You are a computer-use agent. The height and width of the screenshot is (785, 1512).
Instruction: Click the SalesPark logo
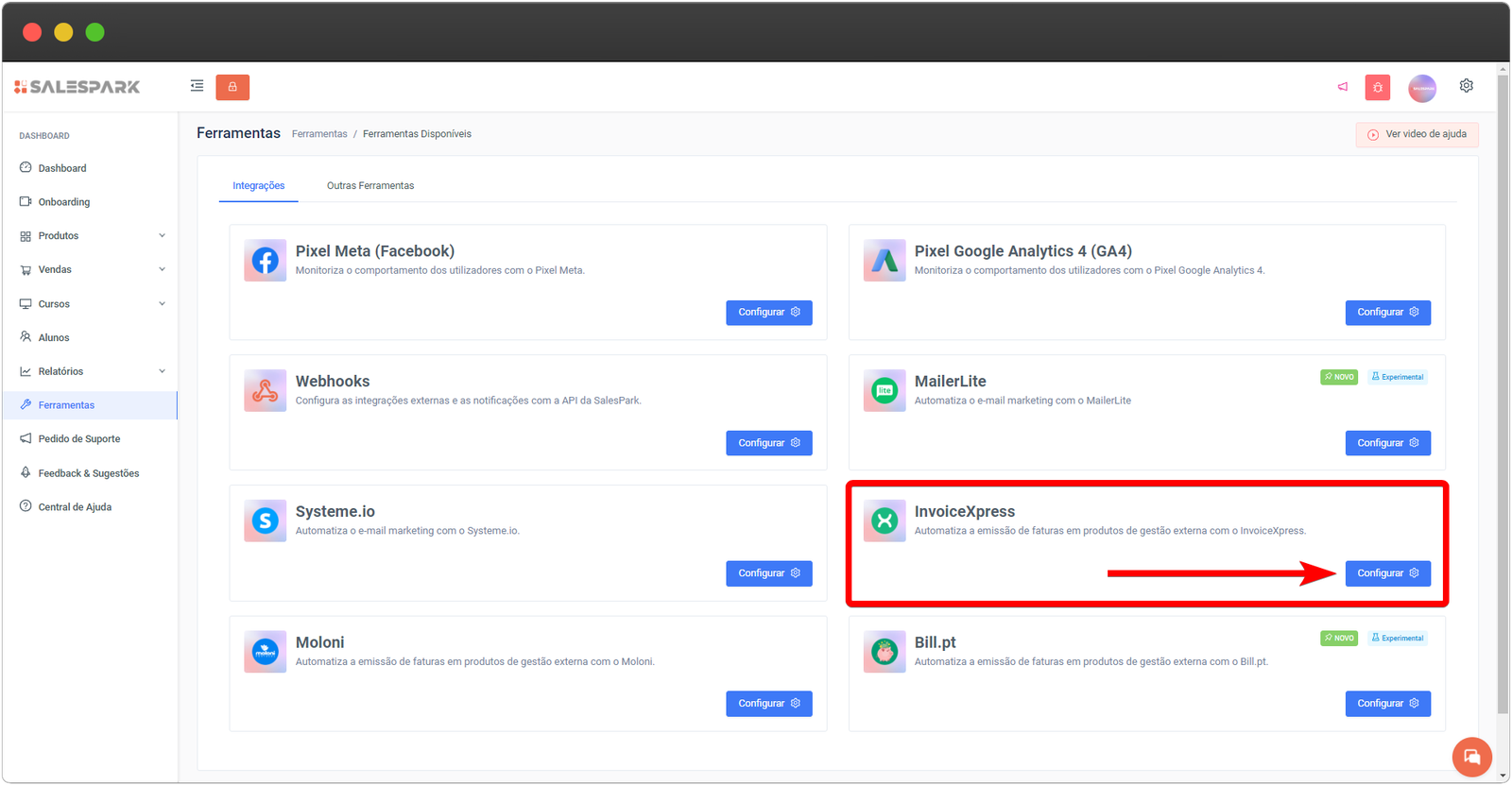(77, 87)
